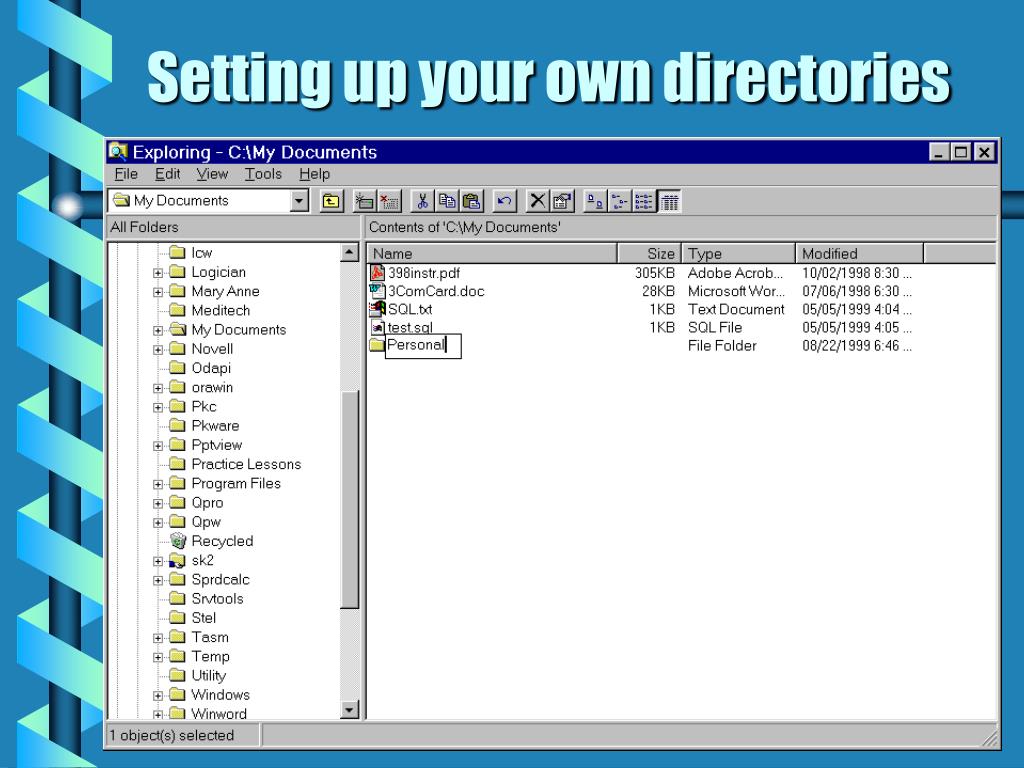Open the File menu

point(126,174)
